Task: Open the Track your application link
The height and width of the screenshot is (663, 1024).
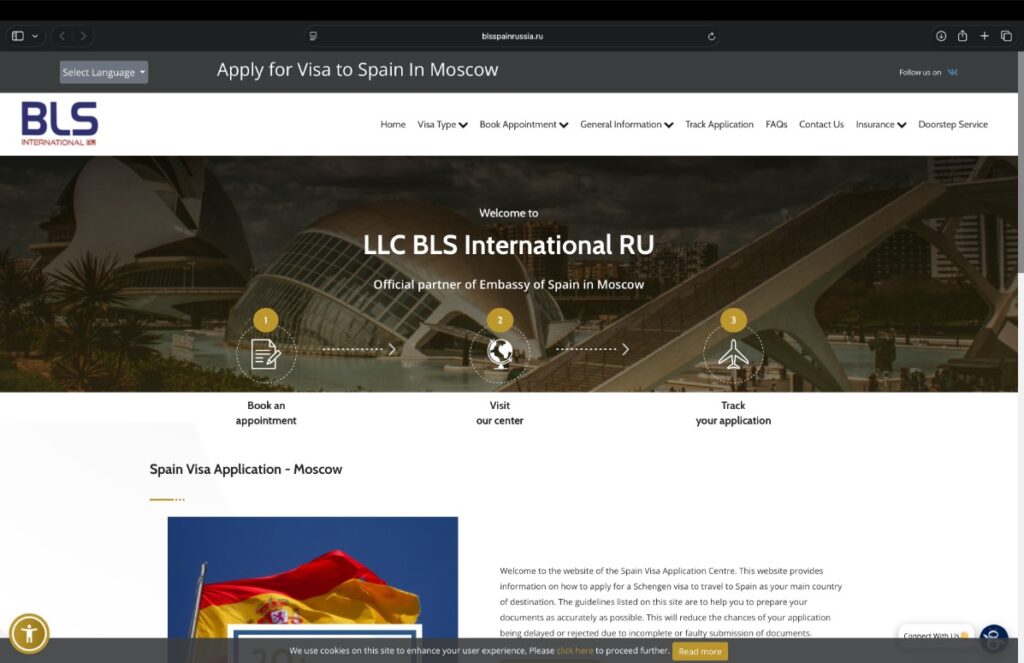Action: coord(733,413)
